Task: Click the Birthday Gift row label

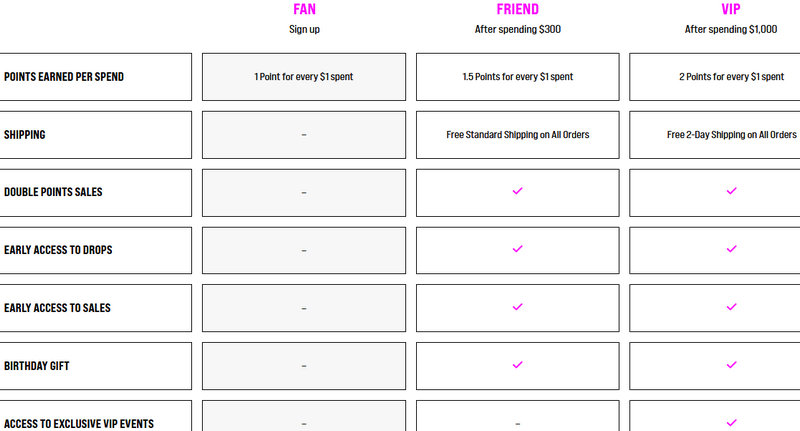Action: click(37, 366)
